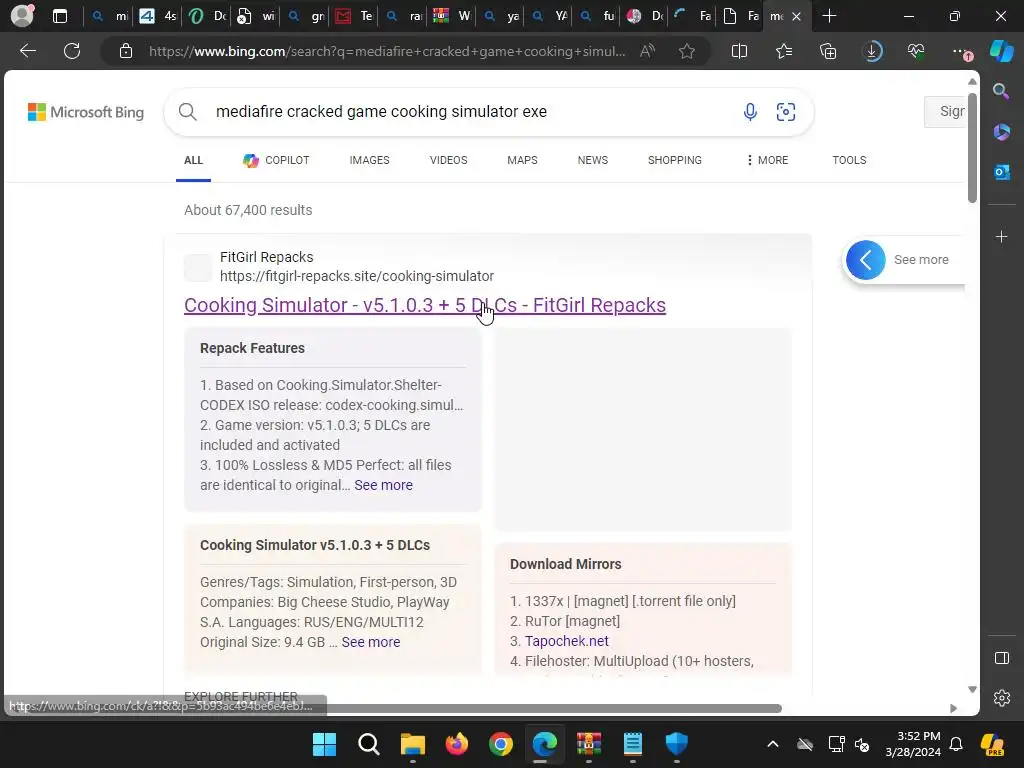Add a new app to sidebar
The image size is (1024, 768).
(x=1001, y=236)
